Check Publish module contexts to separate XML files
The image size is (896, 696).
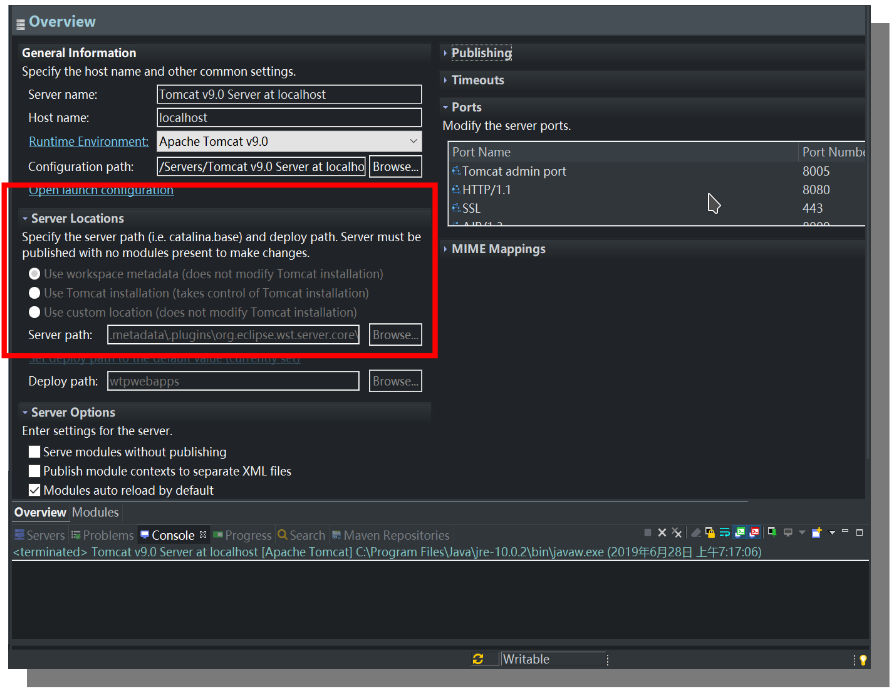(x=35, y=471)
